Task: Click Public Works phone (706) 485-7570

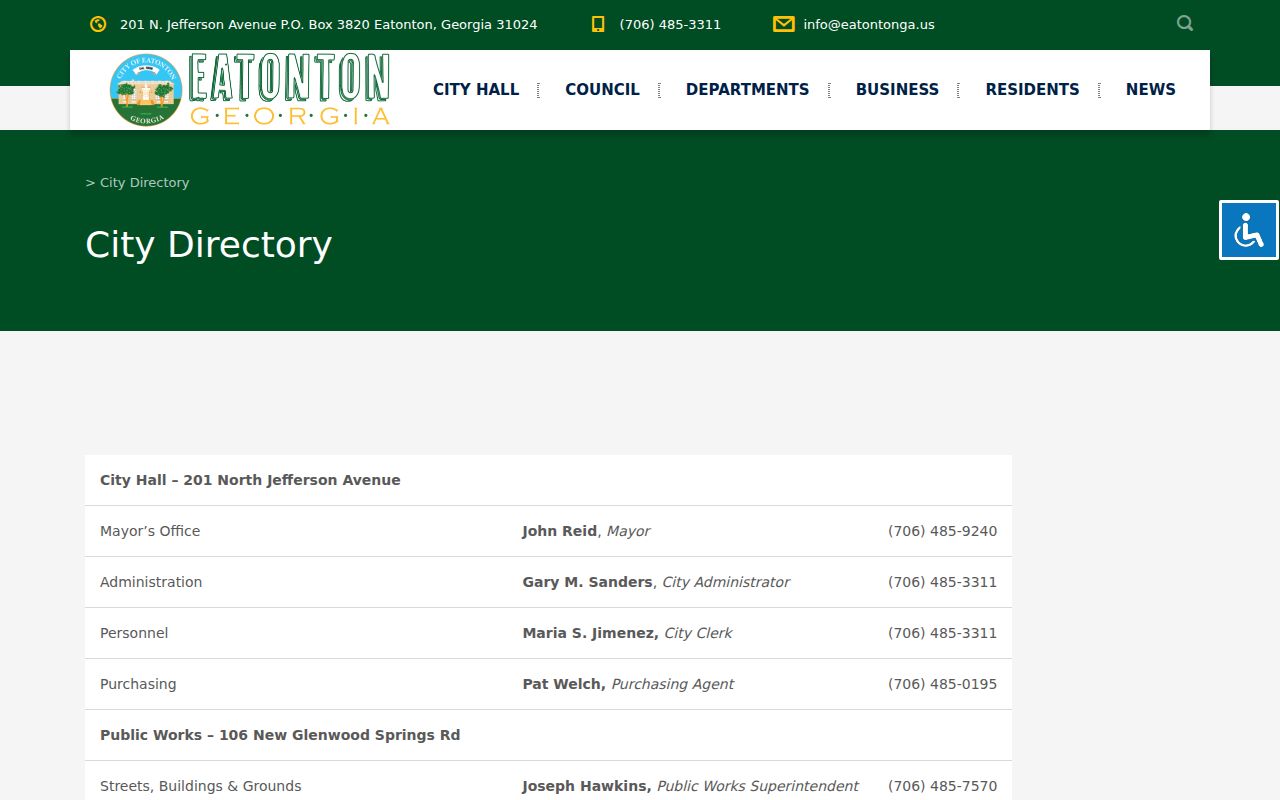Action: click(x=942, y=786)
